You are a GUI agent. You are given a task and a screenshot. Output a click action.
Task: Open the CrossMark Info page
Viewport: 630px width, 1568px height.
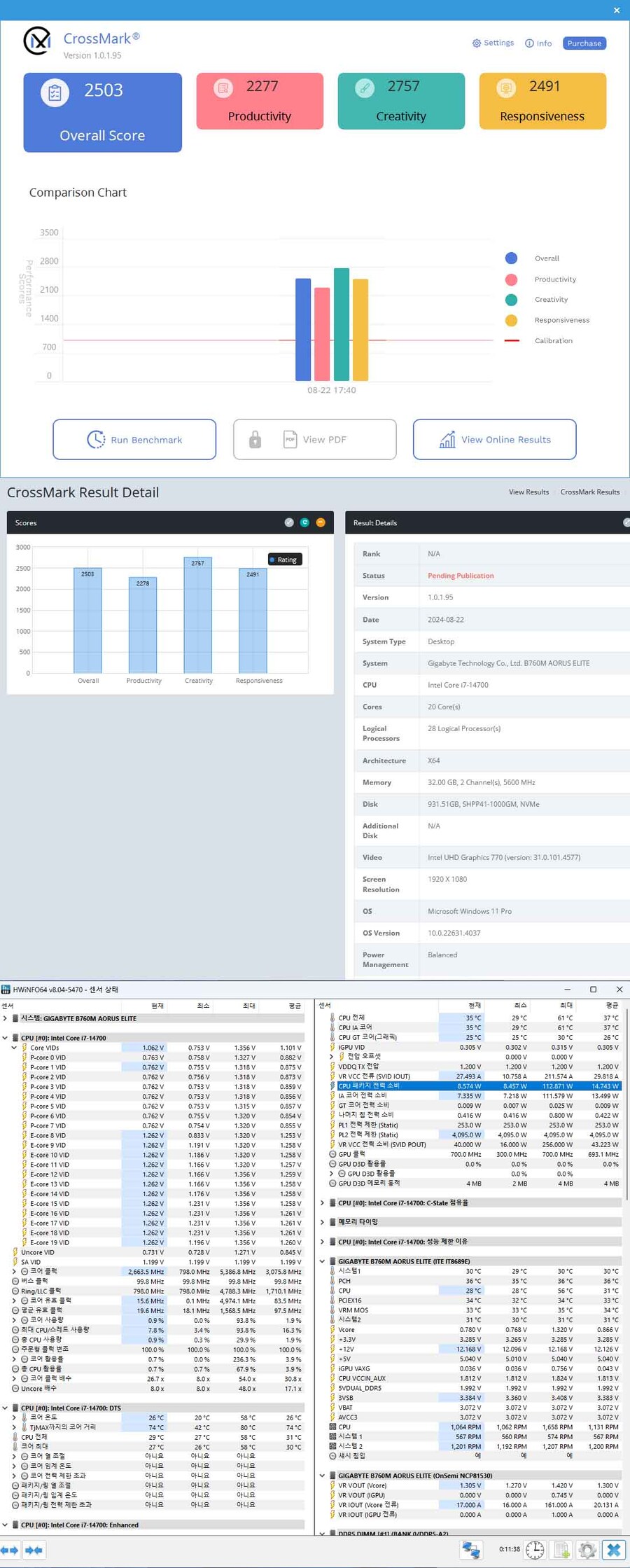[x=538, y=43]
